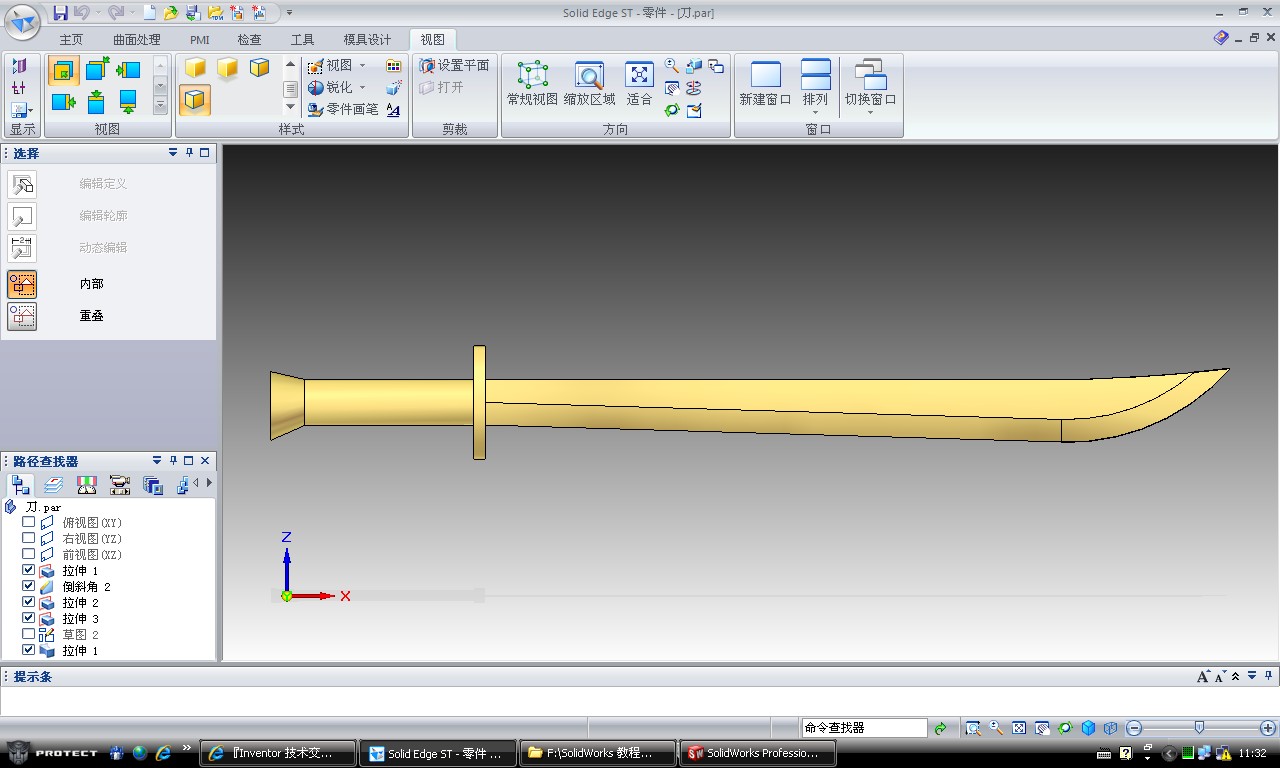Open the 工具 (Tools) ribbon tab
The image size is (1280, 768).
pyautogui.click(x=302, y=40)
